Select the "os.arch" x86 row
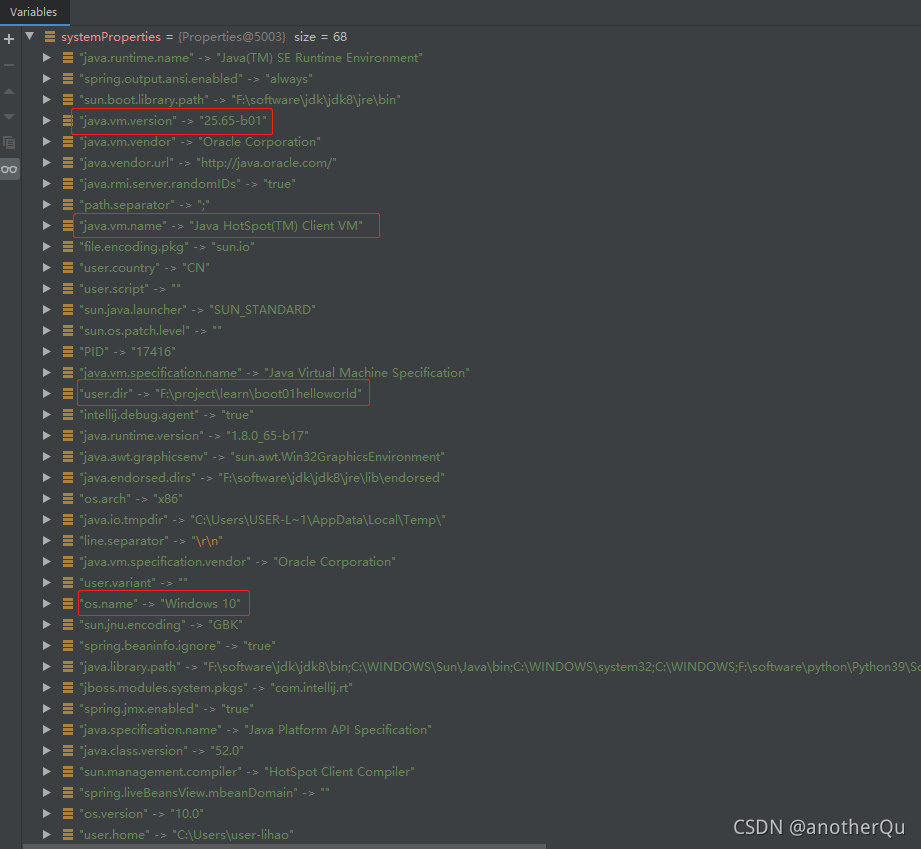The image size is (921, 849). tap(131, 499)
